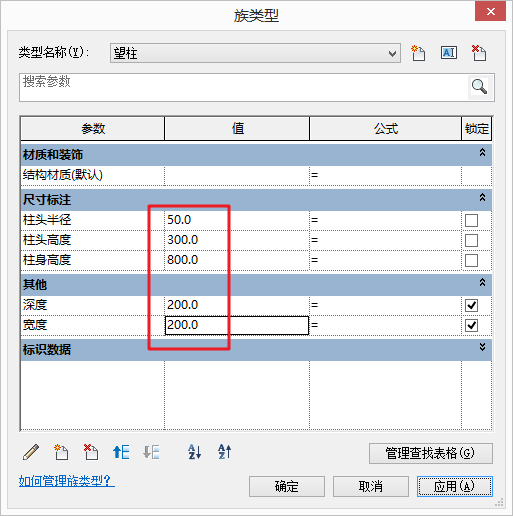The image size is (513, 516).
Task: Click the 值 column header
Action: tap(237, 128)
